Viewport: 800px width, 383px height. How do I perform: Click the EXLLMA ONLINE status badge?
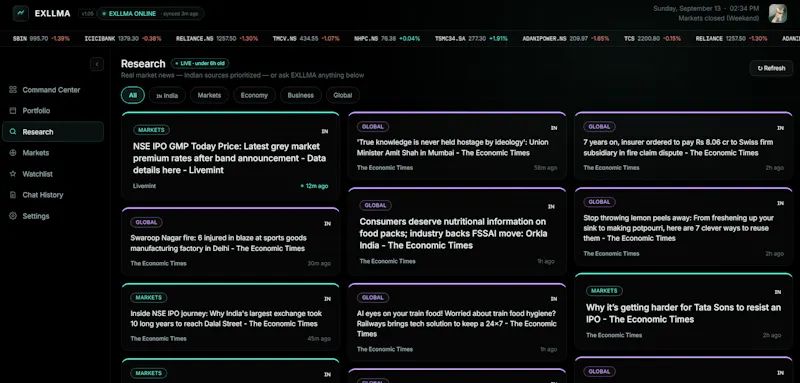coord(150,14)
